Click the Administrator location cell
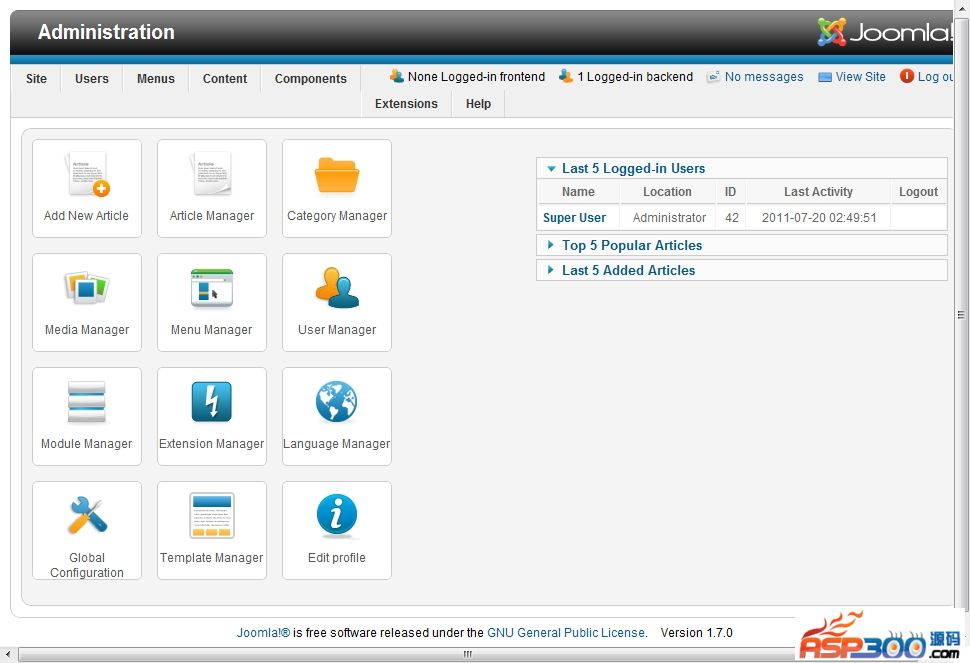Screen dimensions: 970x663 (x=669, y=218)
